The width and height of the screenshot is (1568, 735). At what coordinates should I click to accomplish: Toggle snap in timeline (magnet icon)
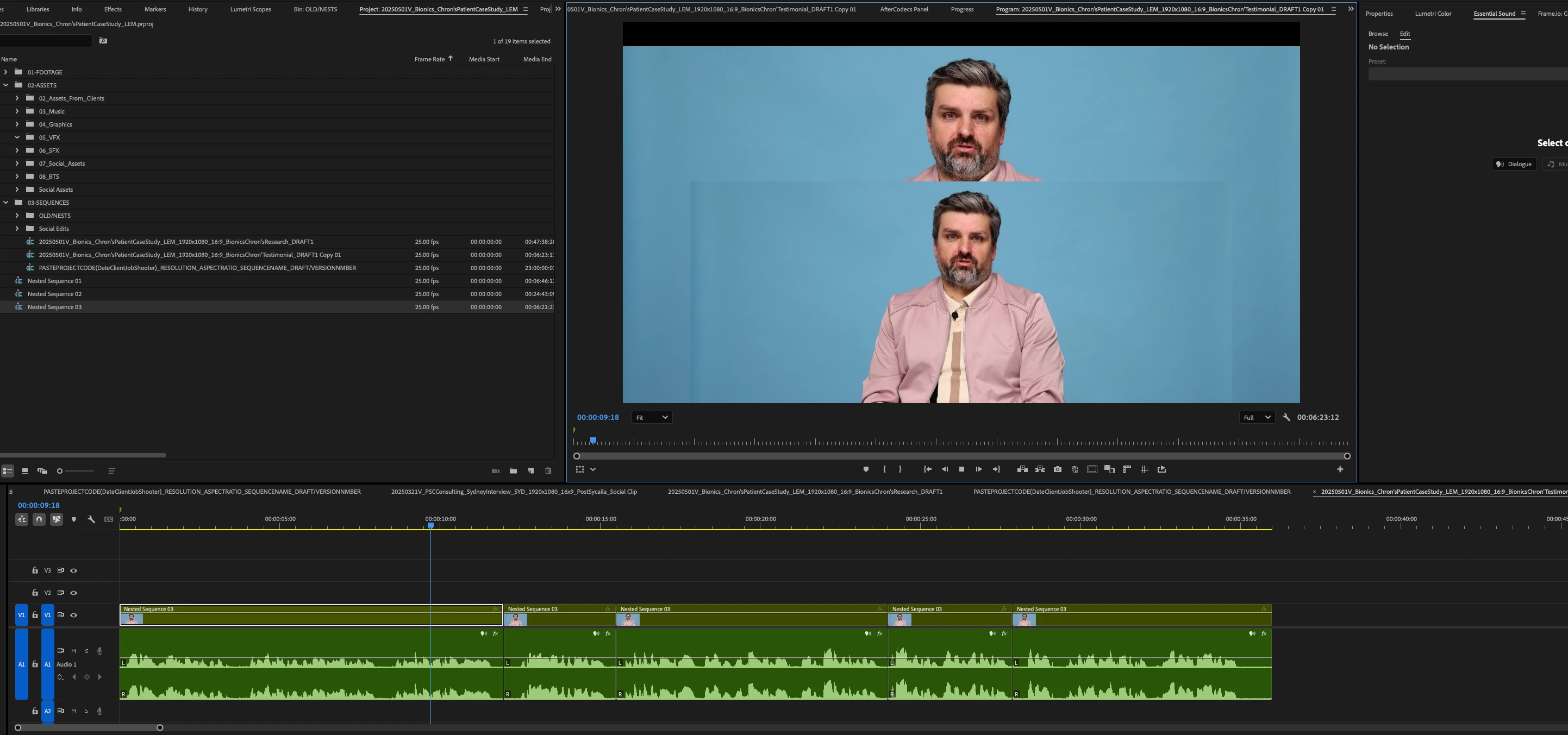point(39,519)
